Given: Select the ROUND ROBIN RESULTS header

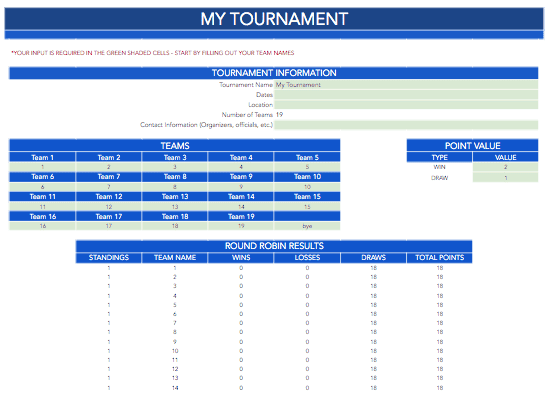Looking at the screenshot, I should [x=274, y=246].
